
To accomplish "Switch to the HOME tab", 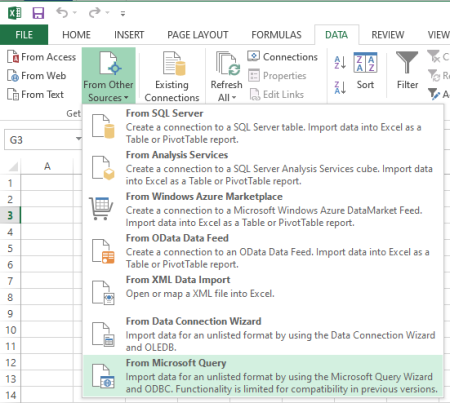I will 76,35.
